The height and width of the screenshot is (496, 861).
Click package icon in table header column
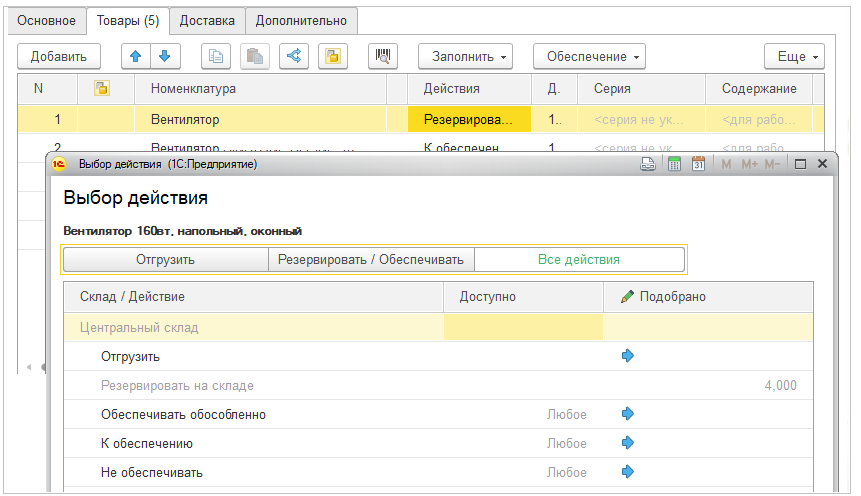coord(102,88)
